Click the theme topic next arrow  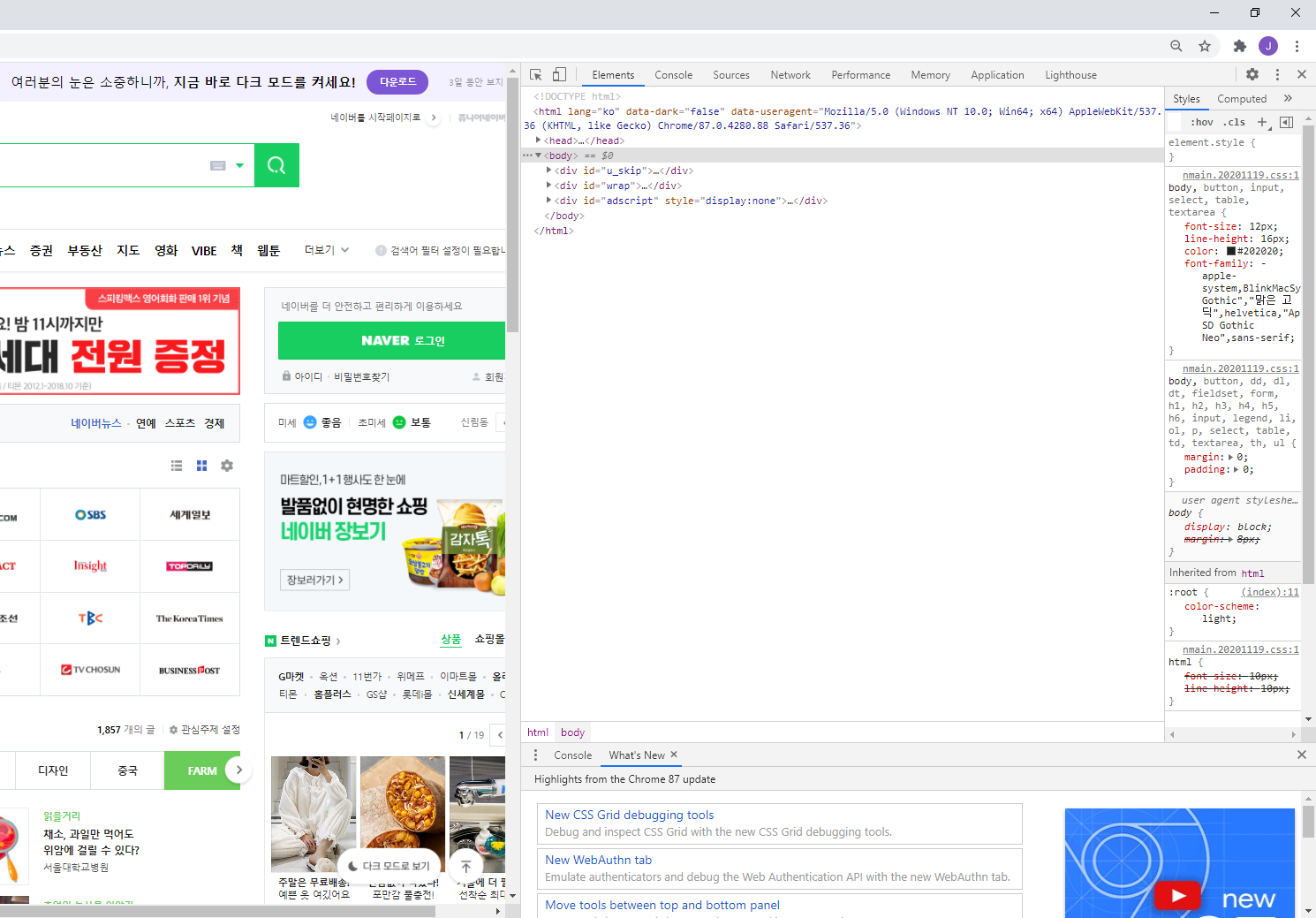pos(238,770)
